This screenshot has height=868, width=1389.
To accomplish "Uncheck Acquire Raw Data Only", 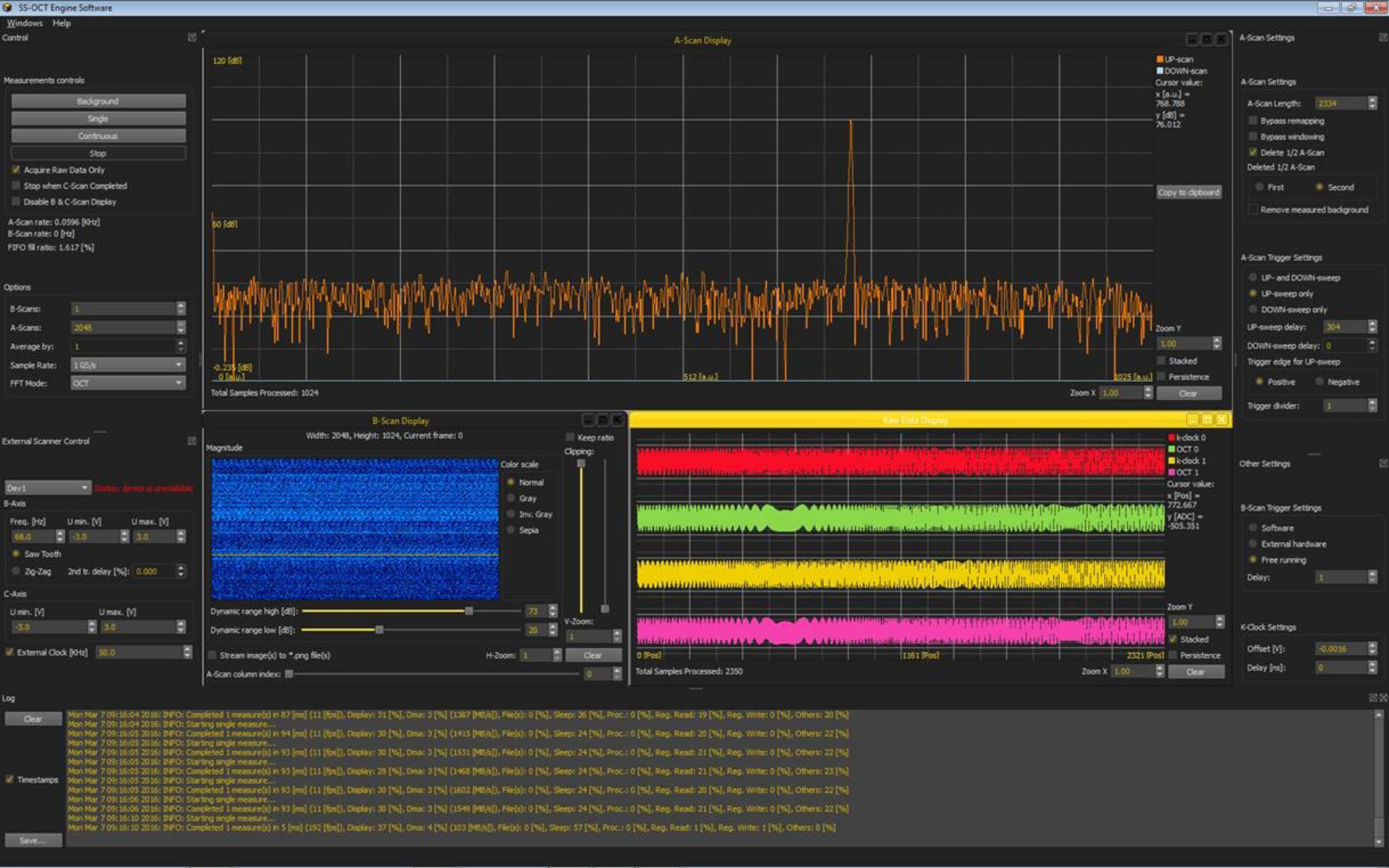I will (x=16, y=169).
